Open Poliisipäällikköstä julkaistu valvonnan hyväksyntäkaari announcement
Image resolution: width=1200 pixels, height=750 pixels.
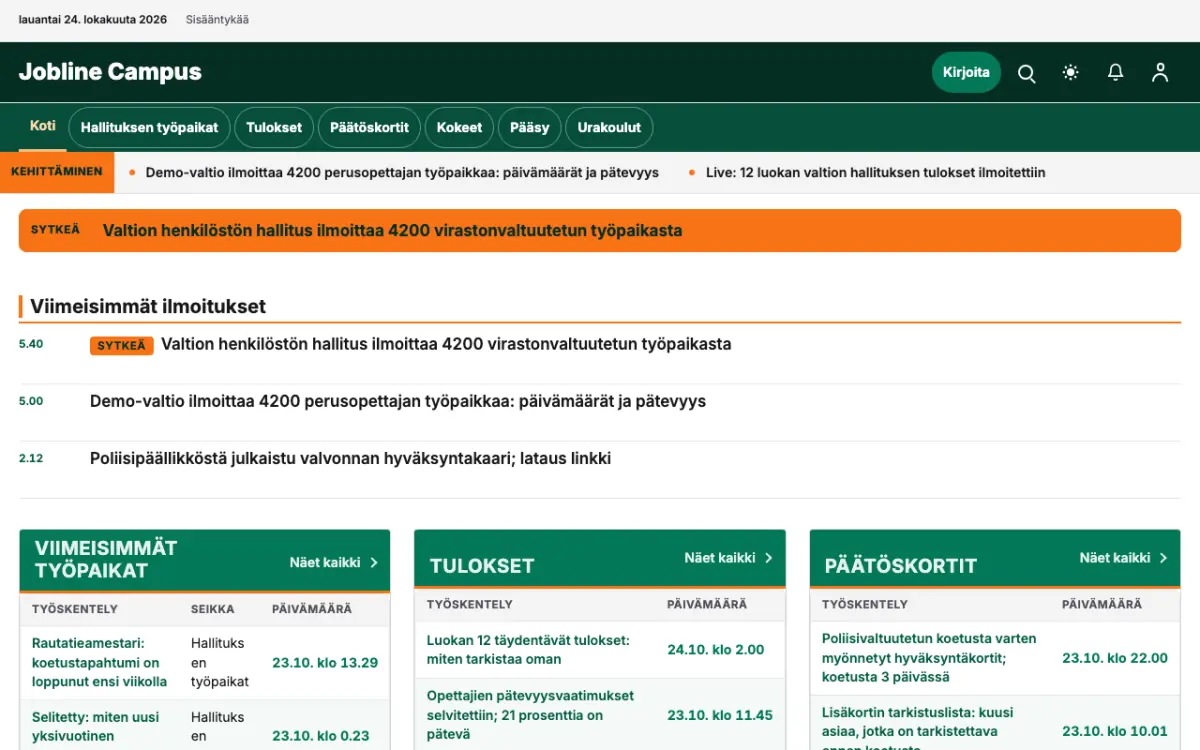(350, 458)
